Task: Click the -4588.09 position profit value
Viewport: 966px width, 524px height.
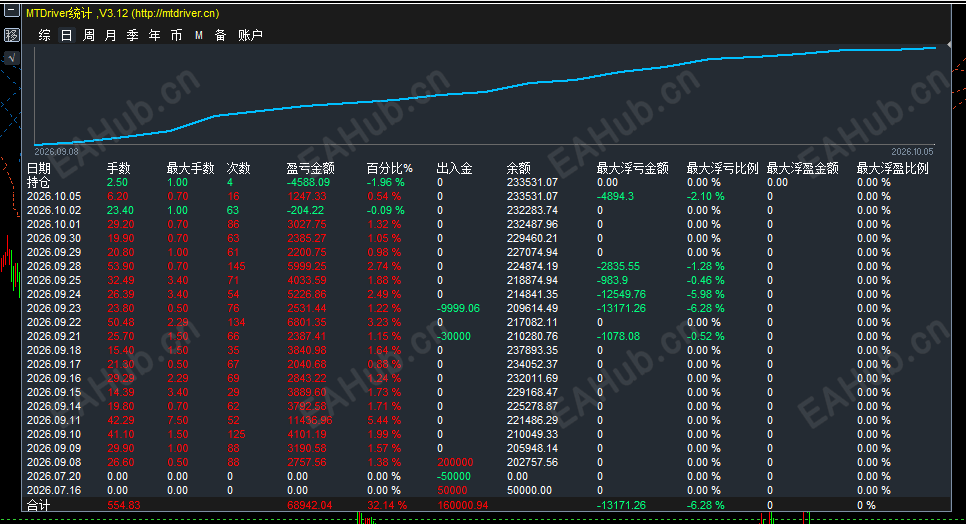Action: pos(308,182)
